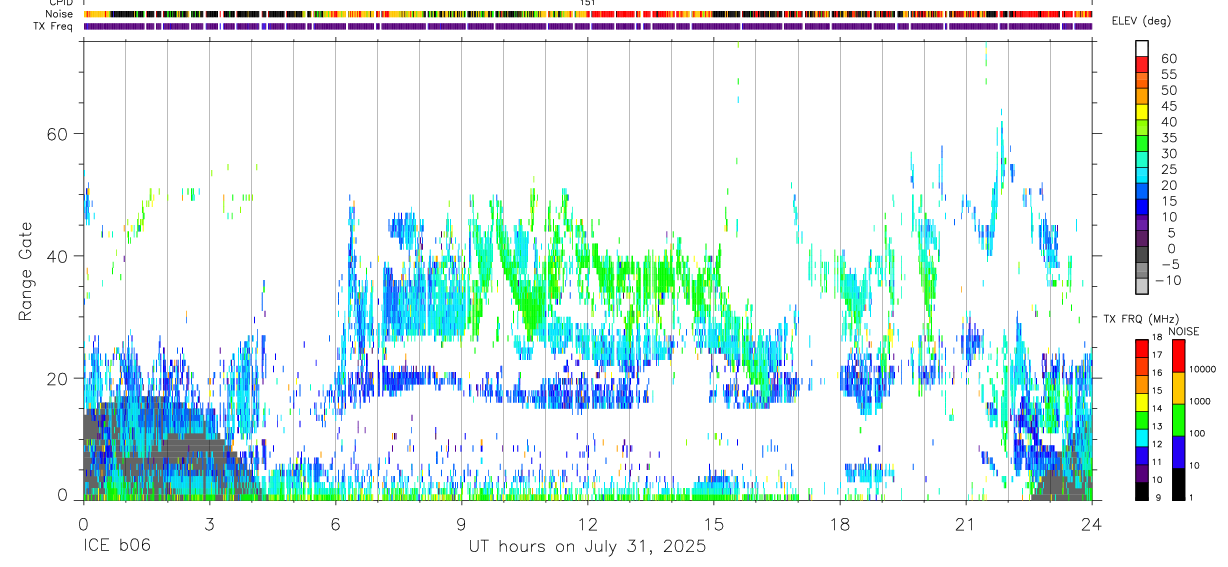This screenshot has width=1228, height=567.
Task: Click the '6' tick label on the UT hours axis
Action: click(x=335, y=524)
